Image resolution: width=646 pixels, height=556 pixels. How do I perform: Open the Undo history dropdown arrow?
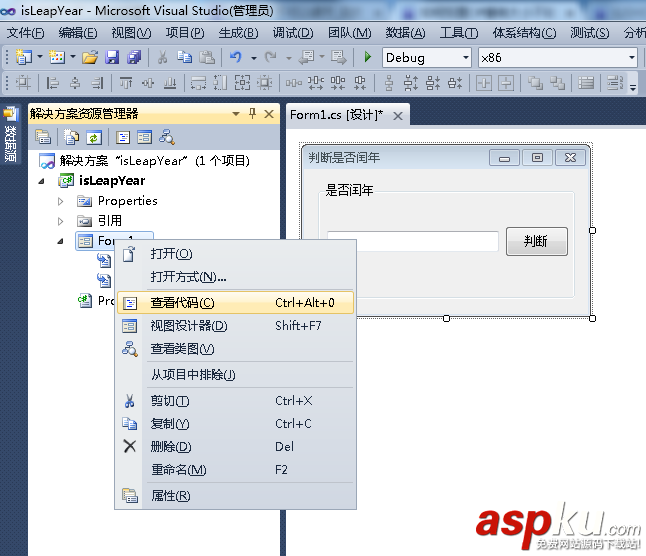[254, 58]
